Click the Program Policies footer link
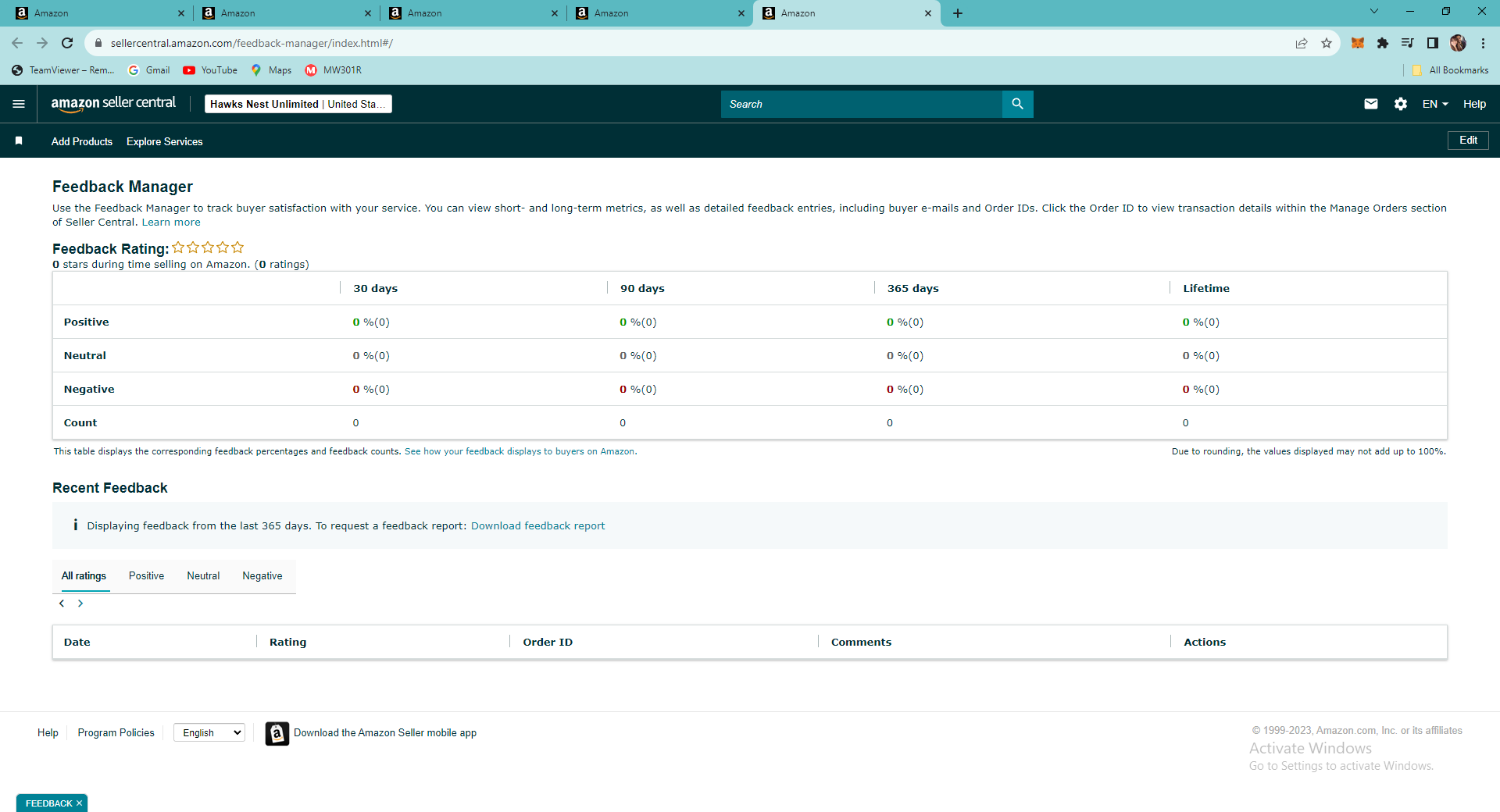The width and height of the screenshot is (1500, 812). 116,733
